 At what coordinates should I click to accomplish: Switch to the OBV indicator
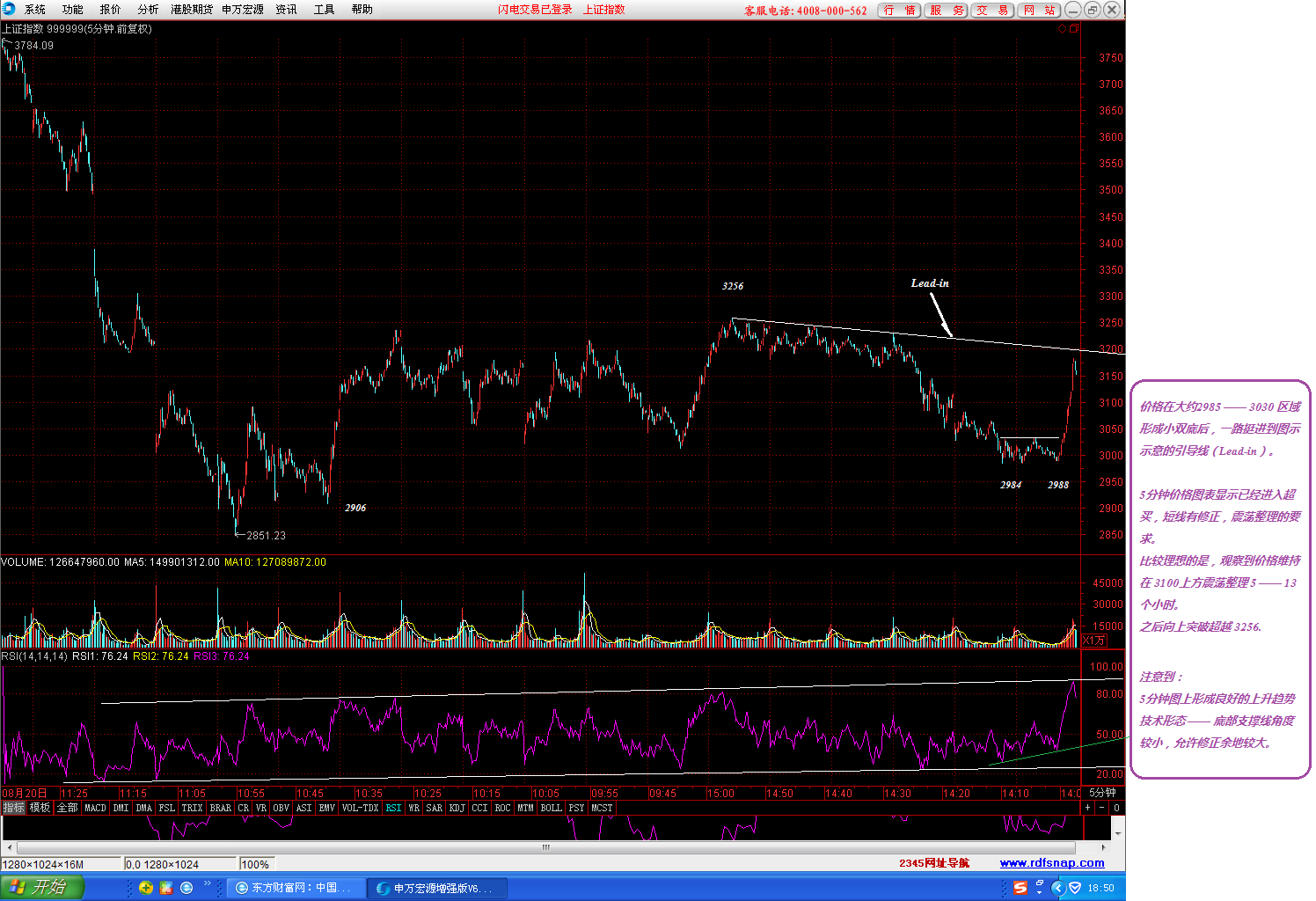[x=281, y=808]
